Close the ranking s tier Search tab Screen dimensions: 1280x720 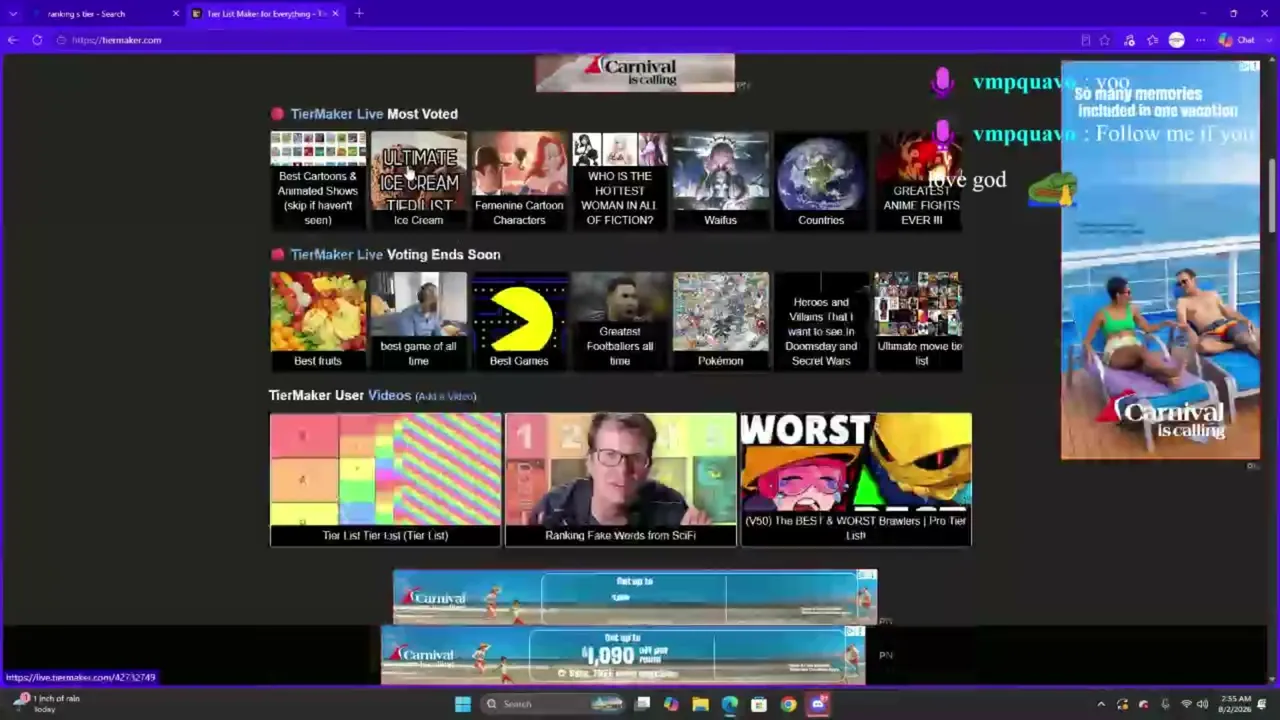[176, 13]
